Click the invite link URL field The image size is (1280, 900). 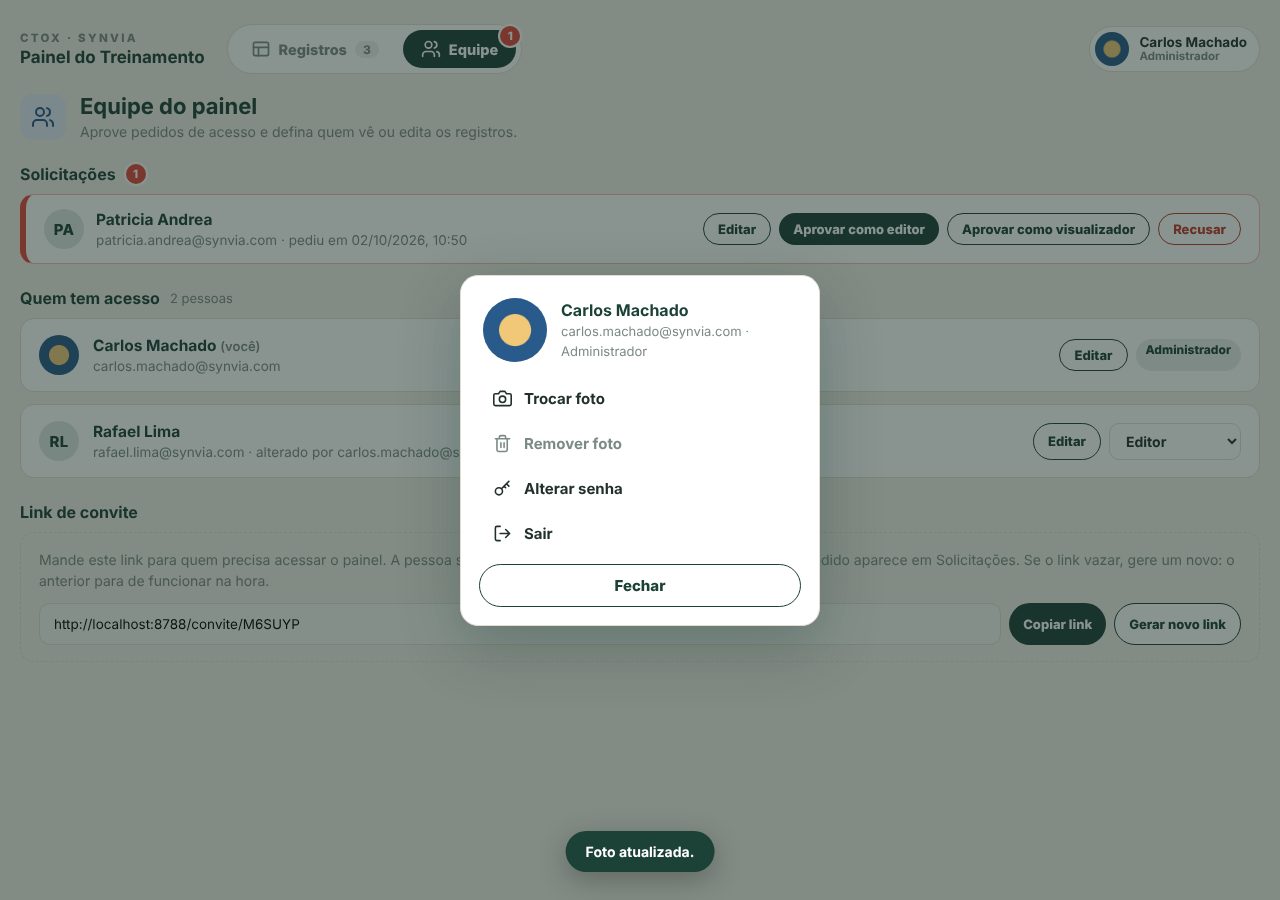click(x=520, y=624)
